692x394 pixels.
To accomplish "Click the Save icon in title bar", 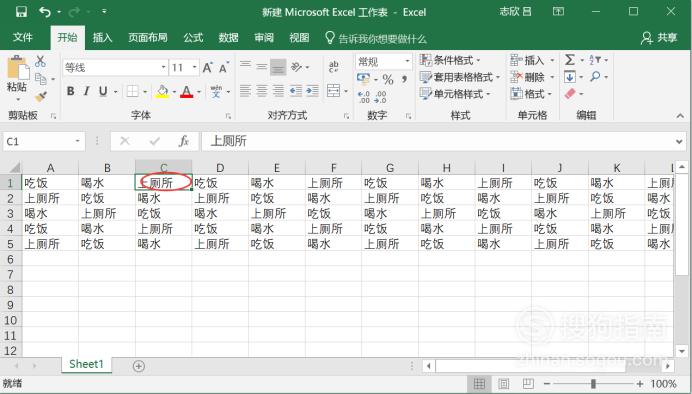I will [21, 12].
